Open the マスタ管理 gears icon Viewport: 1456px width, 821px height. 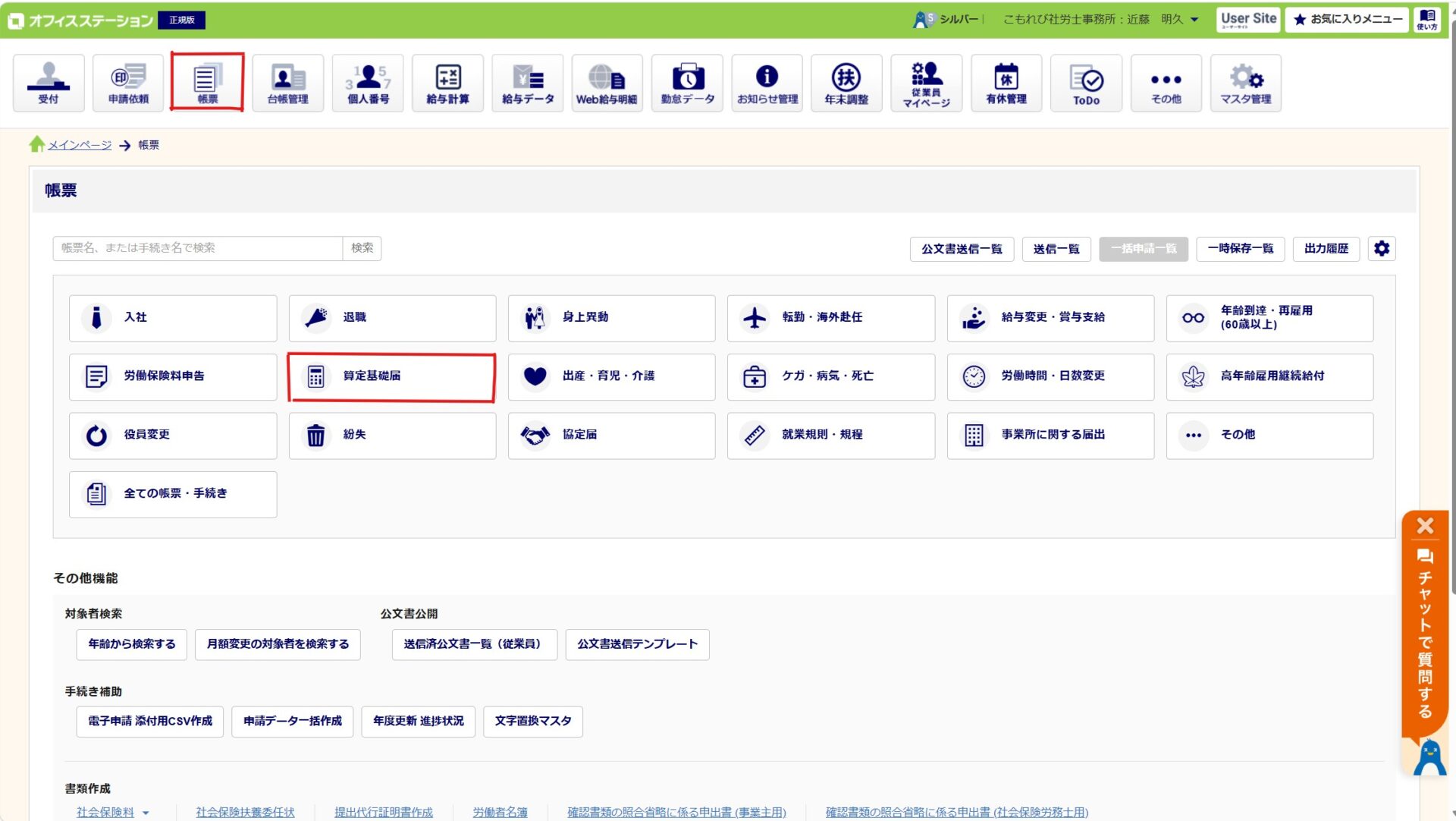click(x=1246, y=83)
